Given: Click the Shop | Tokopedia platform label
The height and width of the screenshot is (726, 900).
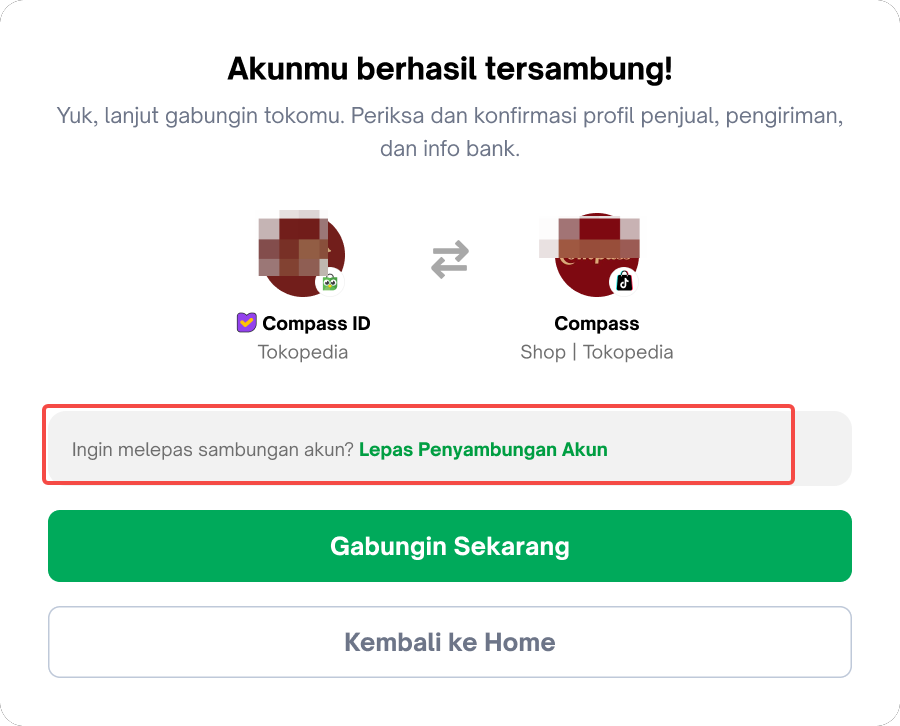Looking at the screenshot, I should 597,352.
